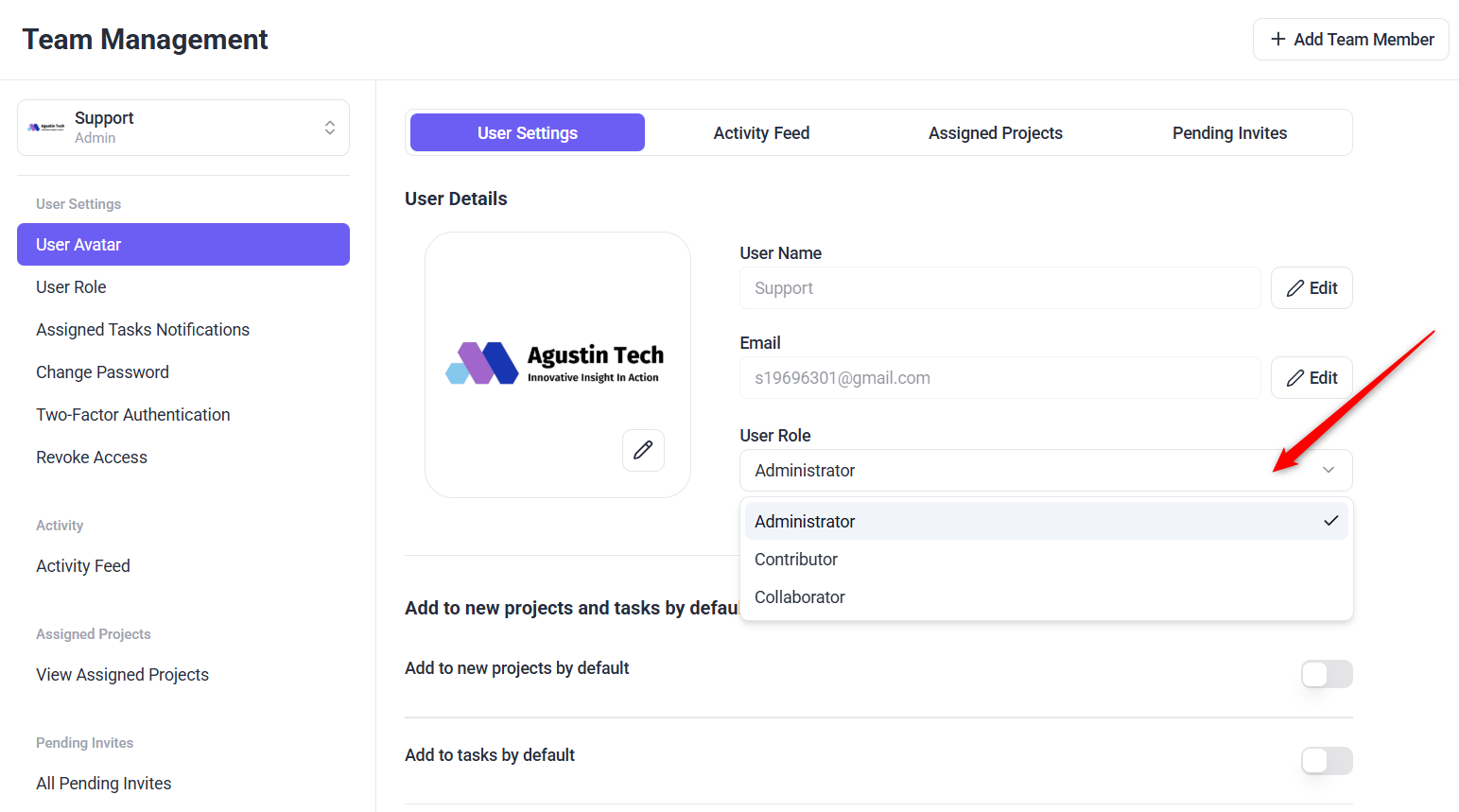
Task: Edit the User Name field
Action: coord(1311,288)
